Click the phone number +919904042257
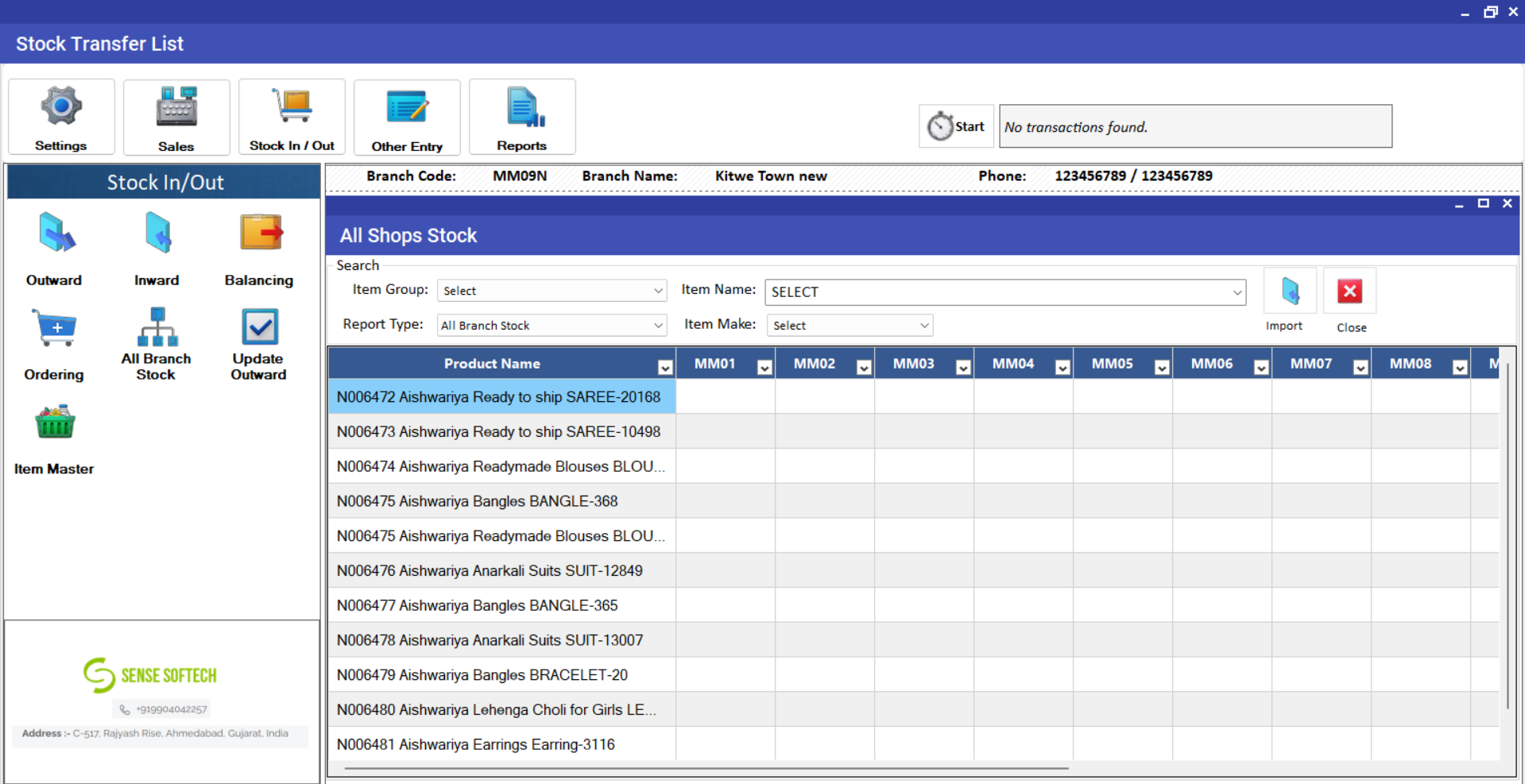Image resolution: width=1525 pixels, height=784 pixels. tap(171, 709)
